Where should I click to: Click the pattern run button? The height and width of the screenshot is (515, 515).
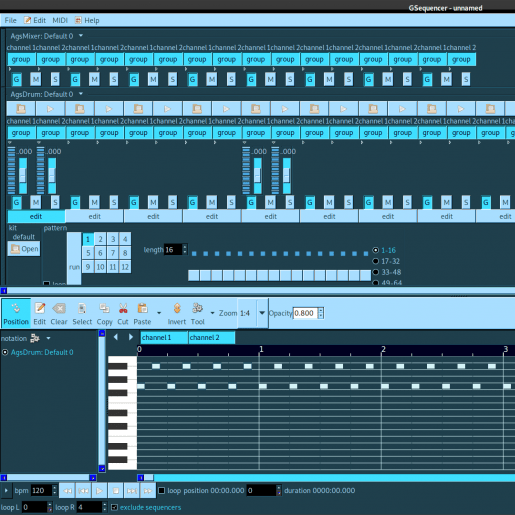click(x=74, y=258)
